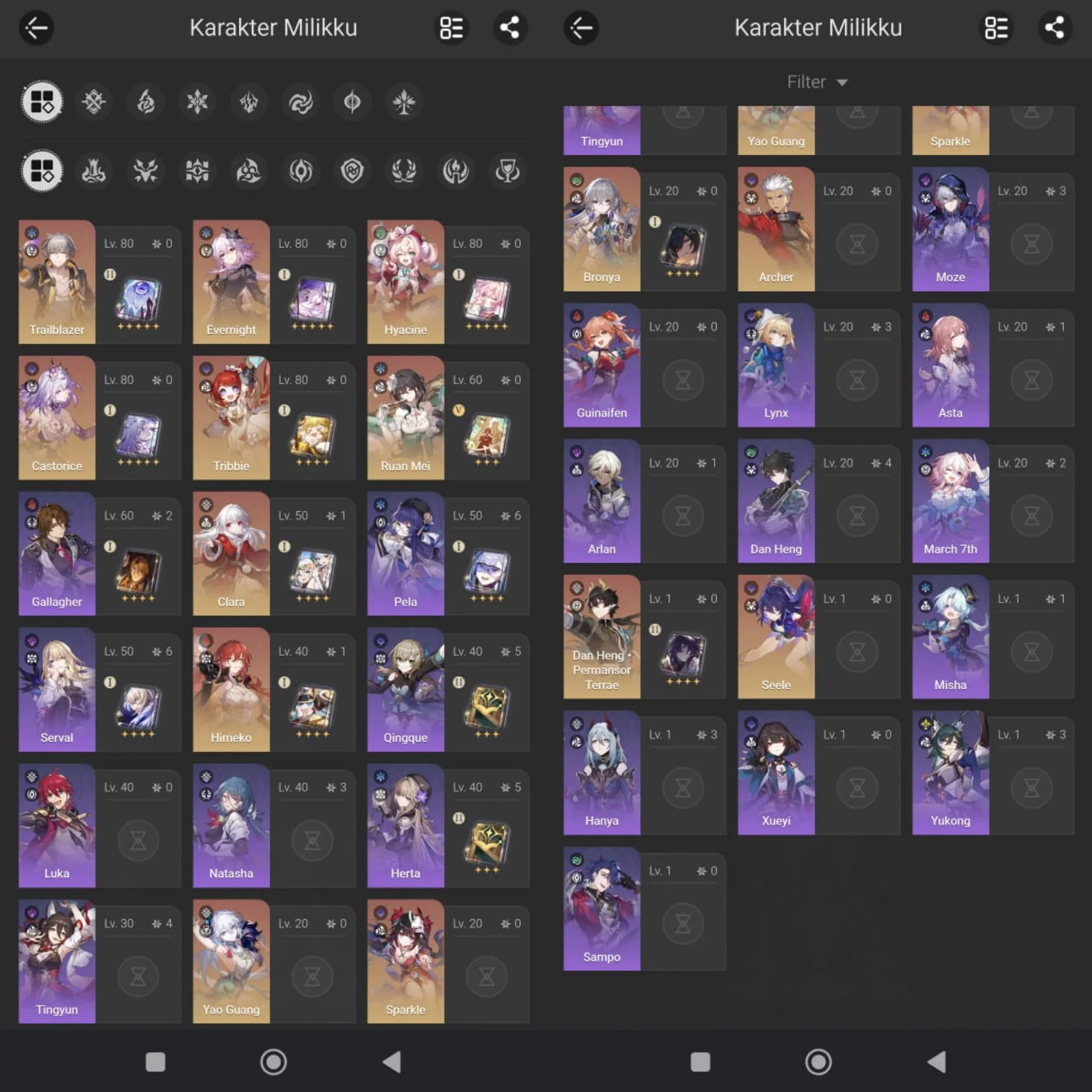This screenshot has width=1092, height=1092.
Task: Show only Nihility path characters
Action: coord(300,171)
